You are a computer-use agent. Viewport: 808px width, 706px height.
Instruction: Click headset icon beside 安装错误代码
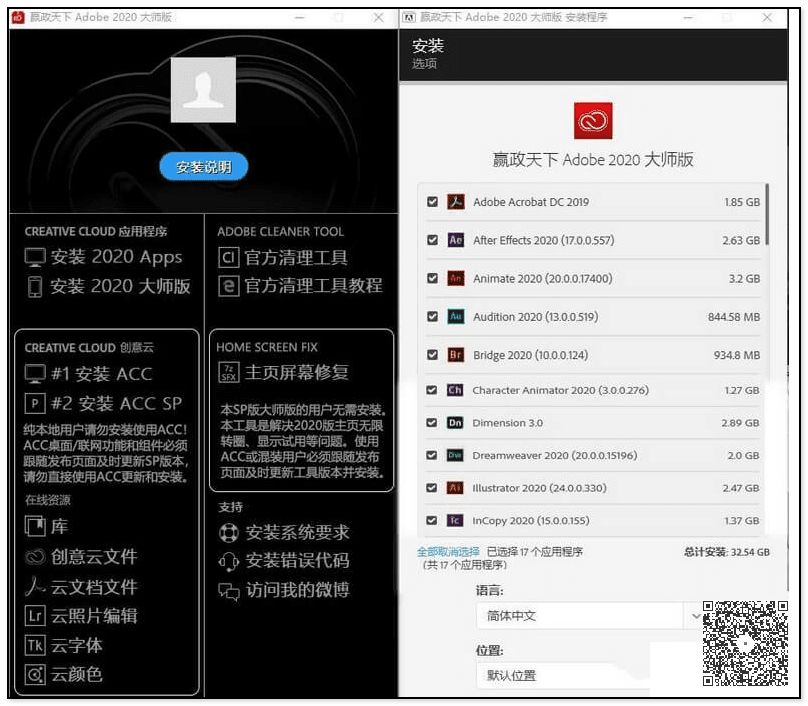point(229,561)
